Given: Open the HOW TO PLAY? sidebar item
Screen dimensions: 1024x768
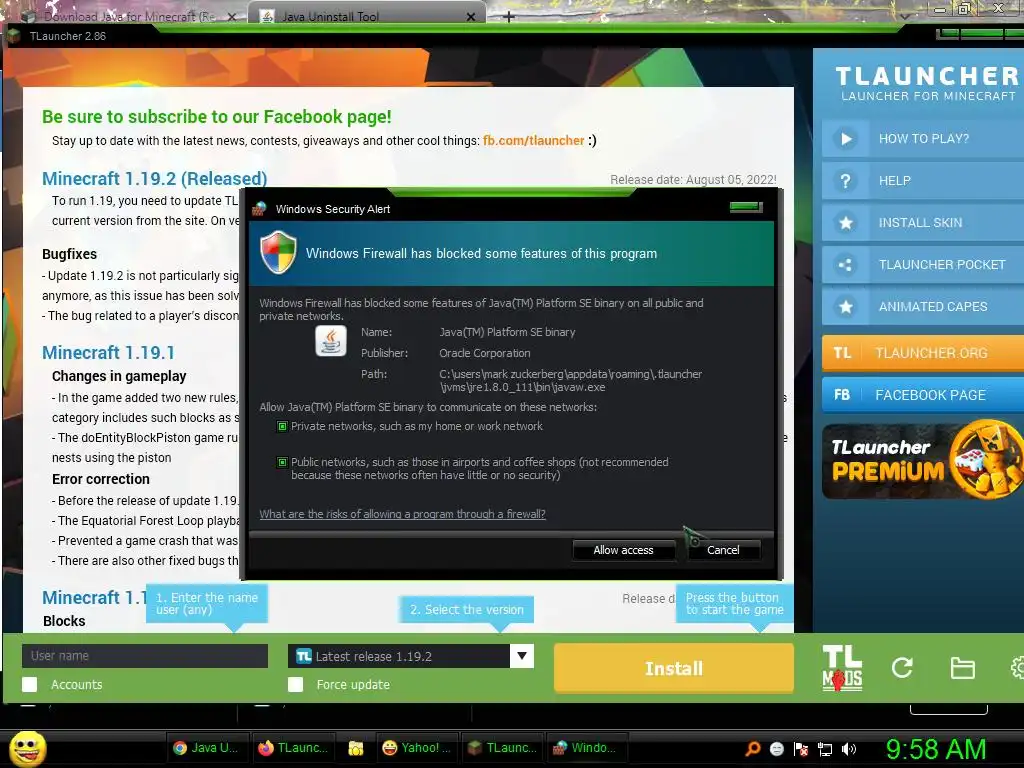Looking at the screenshot, I should click(x=923, y=138).
